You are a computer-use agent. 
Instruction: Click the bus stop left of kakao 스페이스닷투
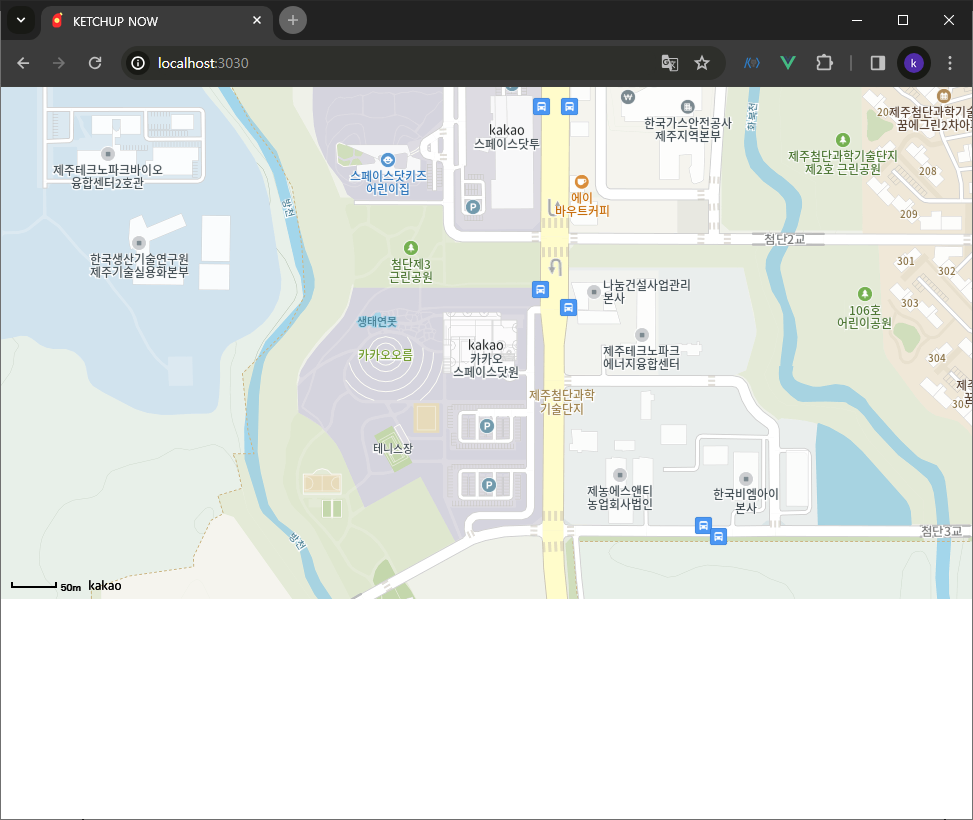click(x=541, y=106)
